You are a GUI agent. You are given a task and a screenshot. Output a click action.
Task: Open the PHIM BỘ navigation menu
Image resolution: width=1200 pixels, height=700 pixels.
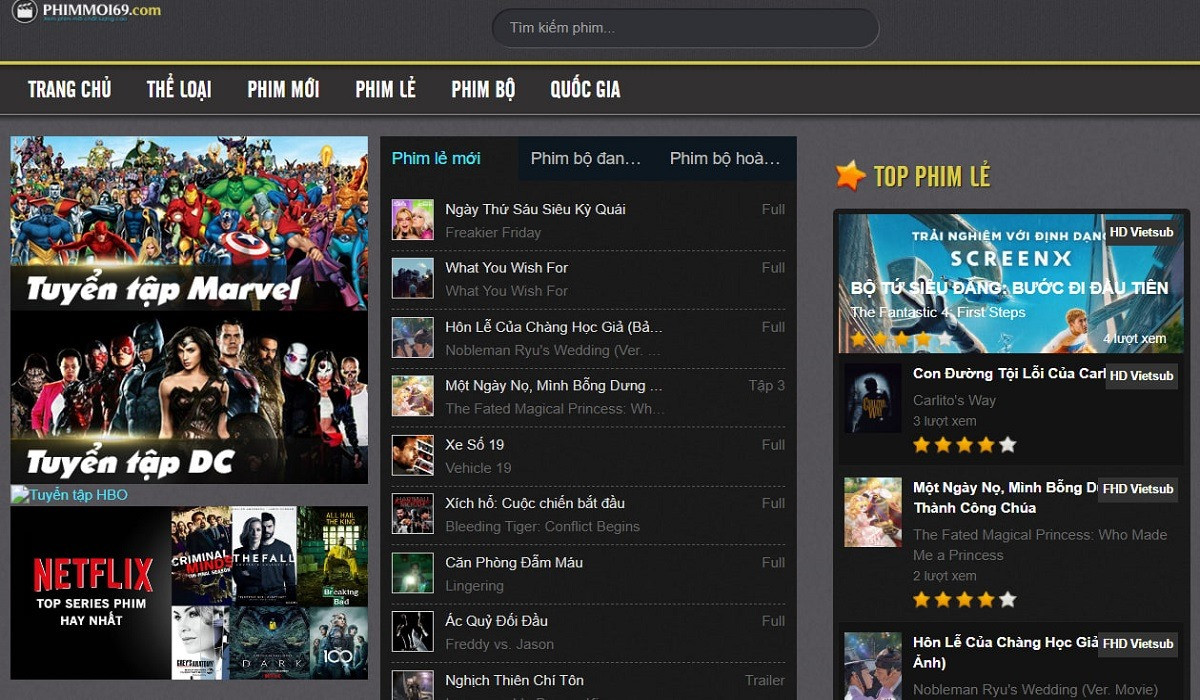(x=483, y=89)
